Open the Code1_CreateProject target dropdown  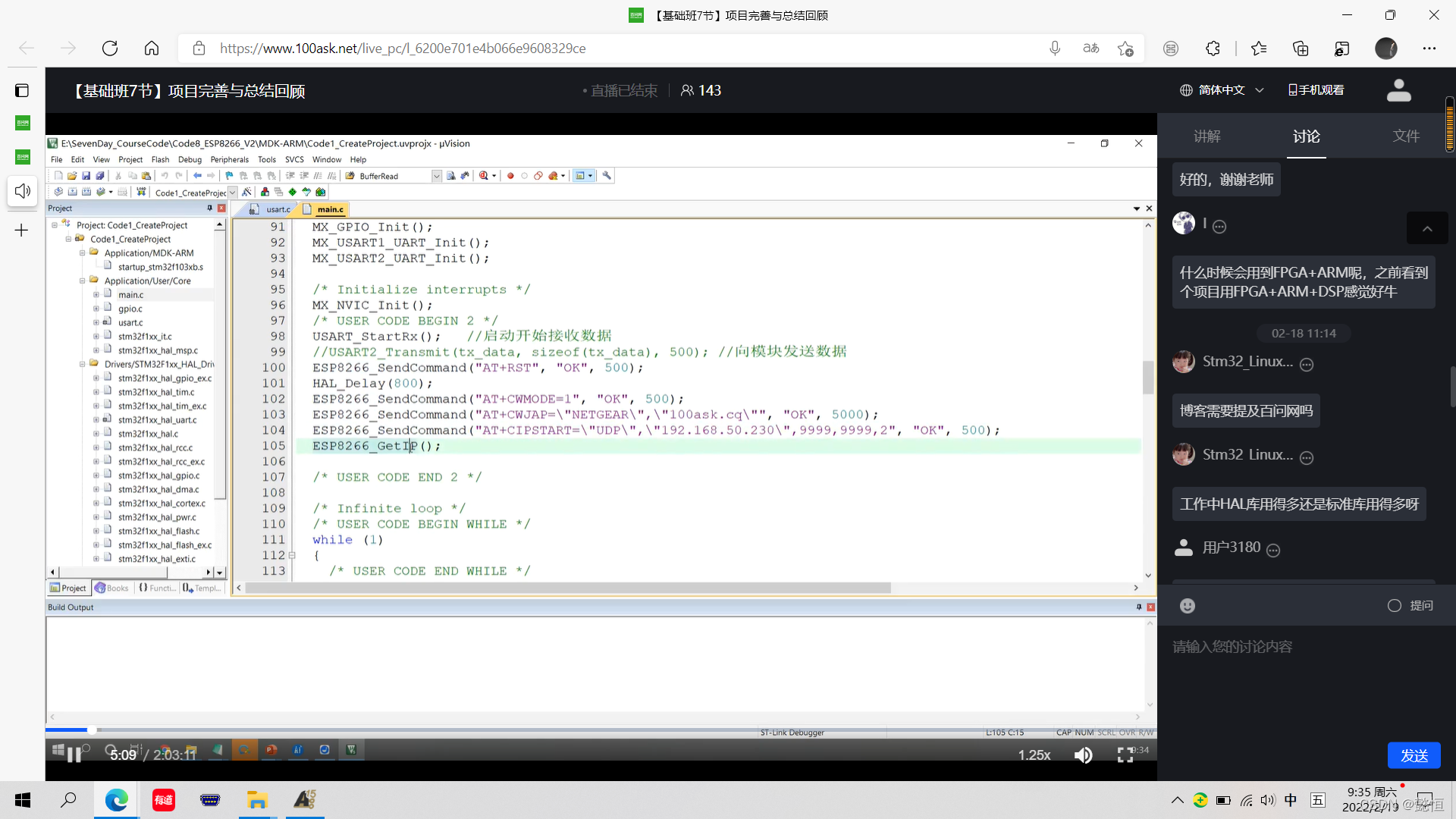pyautogui.click(x=233, y=193)
